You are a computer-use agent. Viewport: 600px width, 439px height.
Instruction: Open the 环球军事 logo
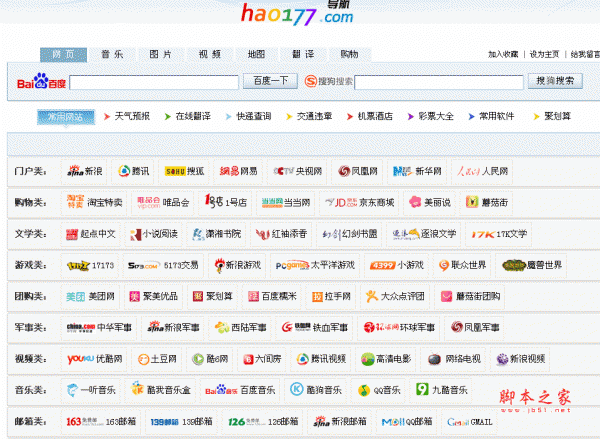pos(381,327)
